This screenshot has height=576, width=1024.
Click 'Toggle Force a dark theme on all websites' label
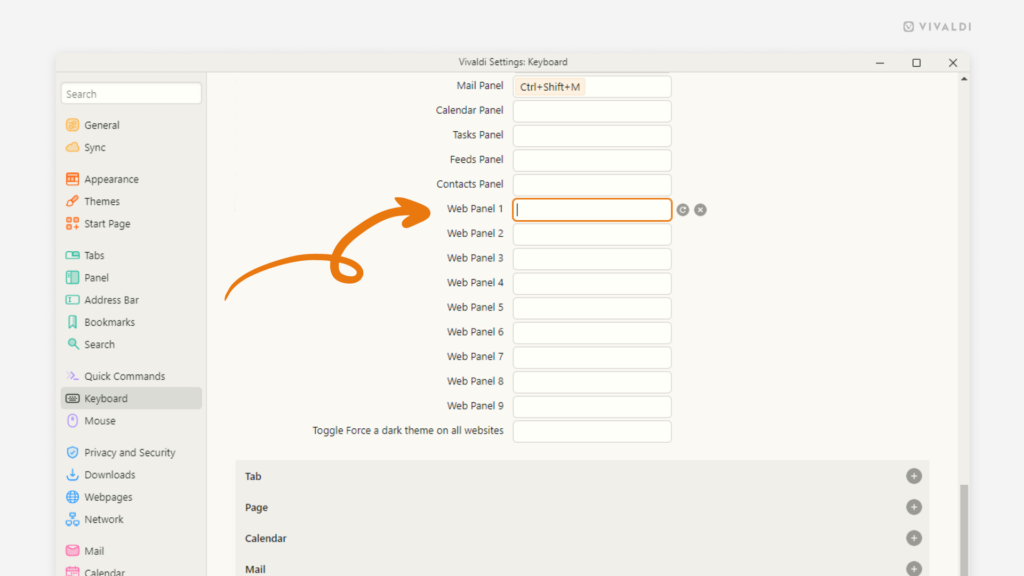(x=408, y=430)
